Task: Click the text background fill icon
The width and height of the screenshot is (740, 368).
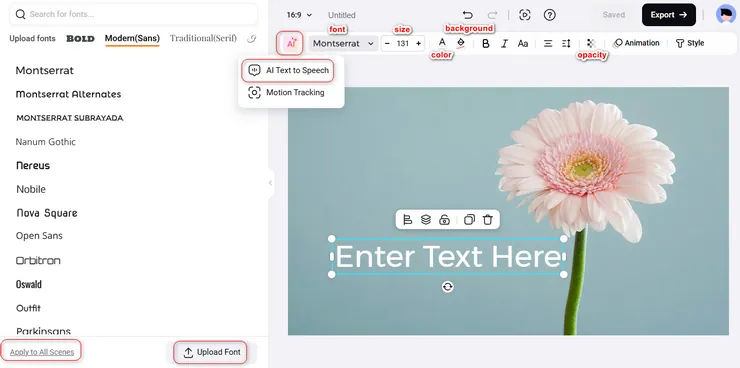Action: (x=461, y=43)
